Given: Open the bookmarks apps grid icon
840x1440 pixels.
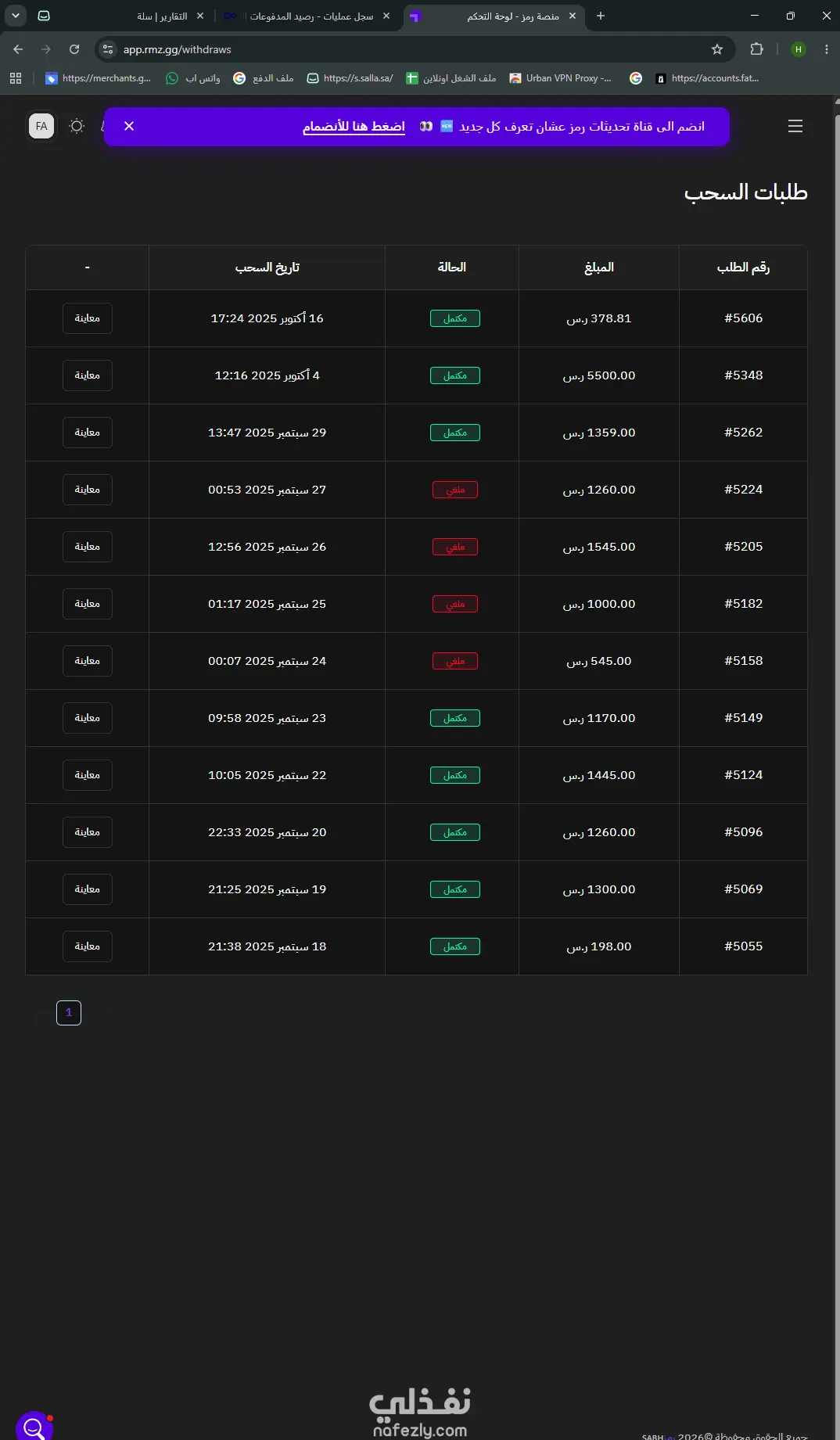Looking at the screenshot, I should pyautogui.click(x=16, y=78).
